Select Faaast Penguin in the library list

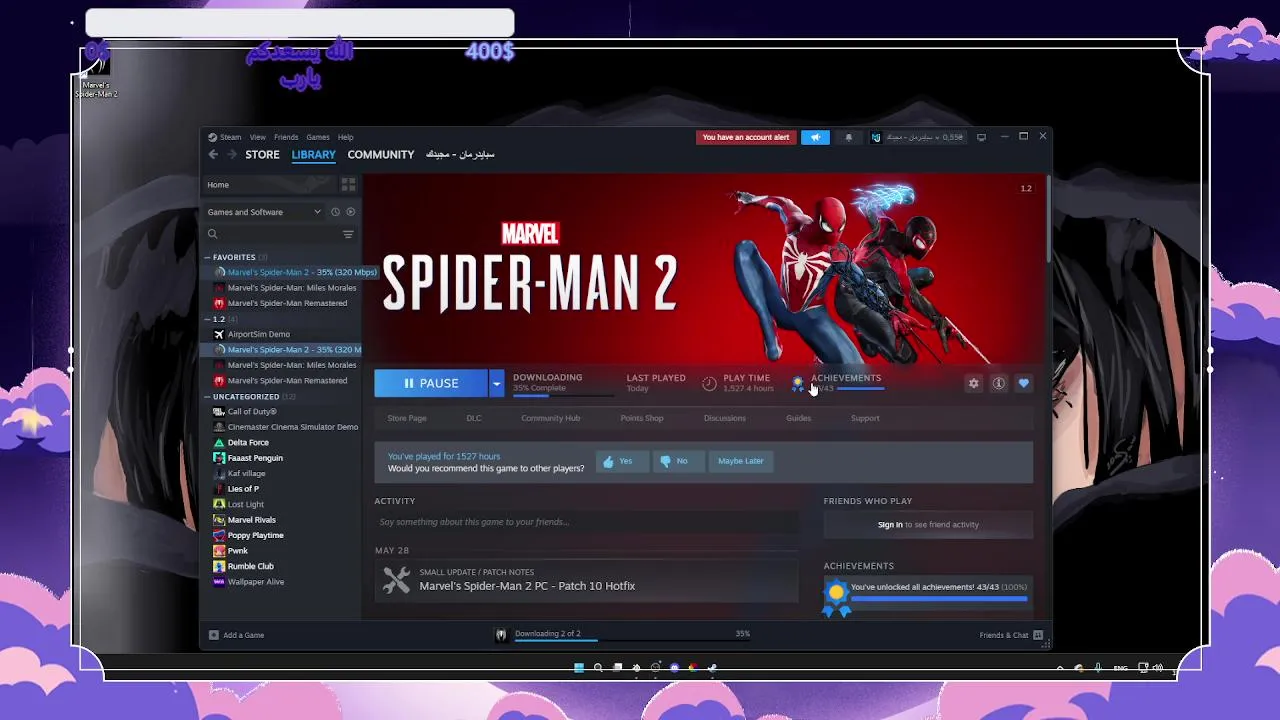(x=255, y=458)
